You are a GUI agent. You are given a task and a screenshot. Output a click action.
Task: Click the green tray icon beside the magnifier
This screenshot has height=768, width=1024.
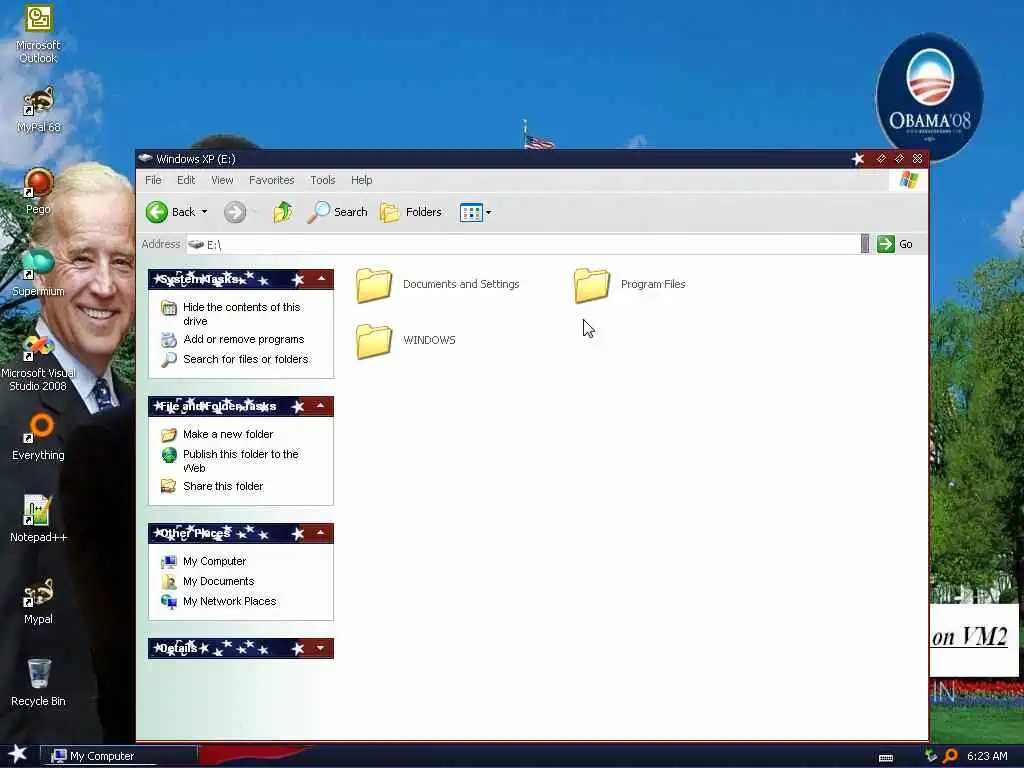pos(931,756)
